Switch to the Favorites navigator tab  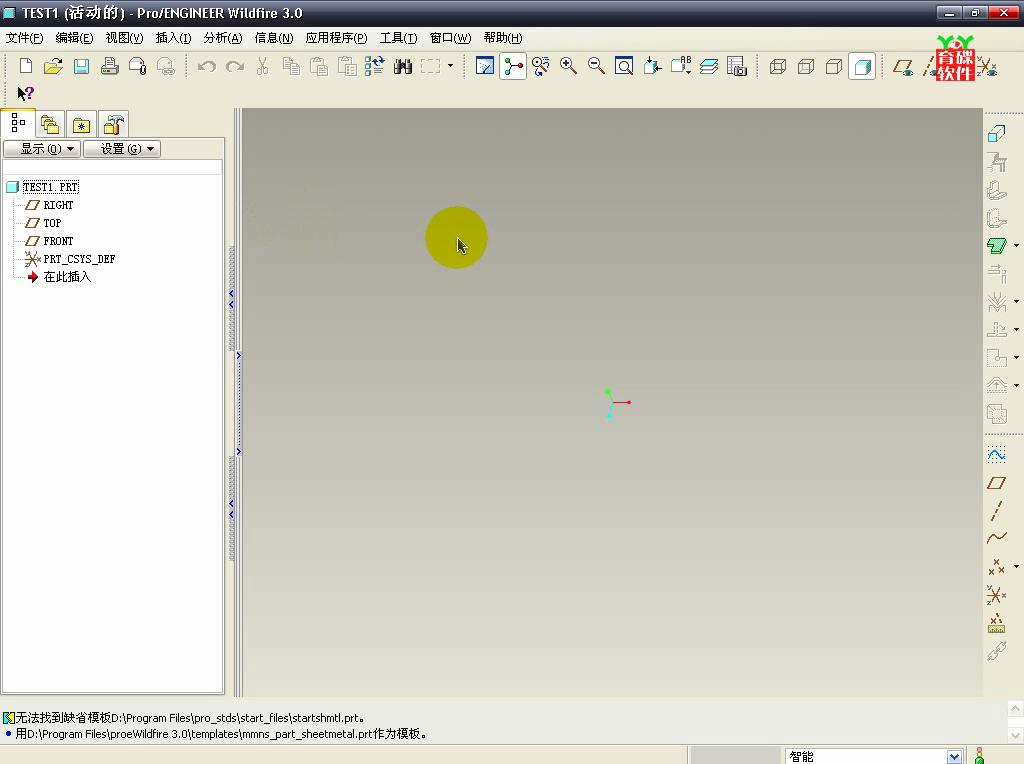[x=81, y=124]
